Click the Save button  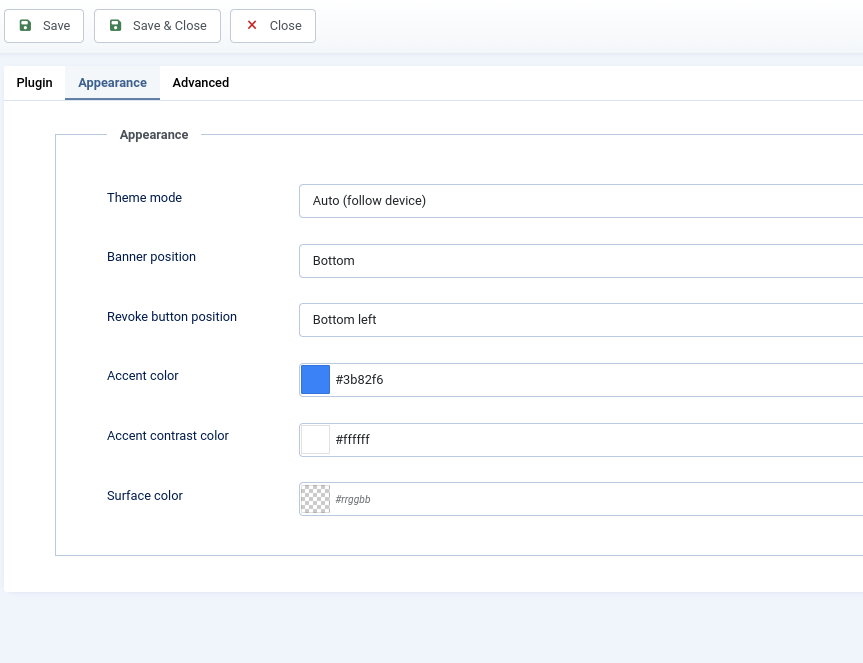(x=43, y=26)
